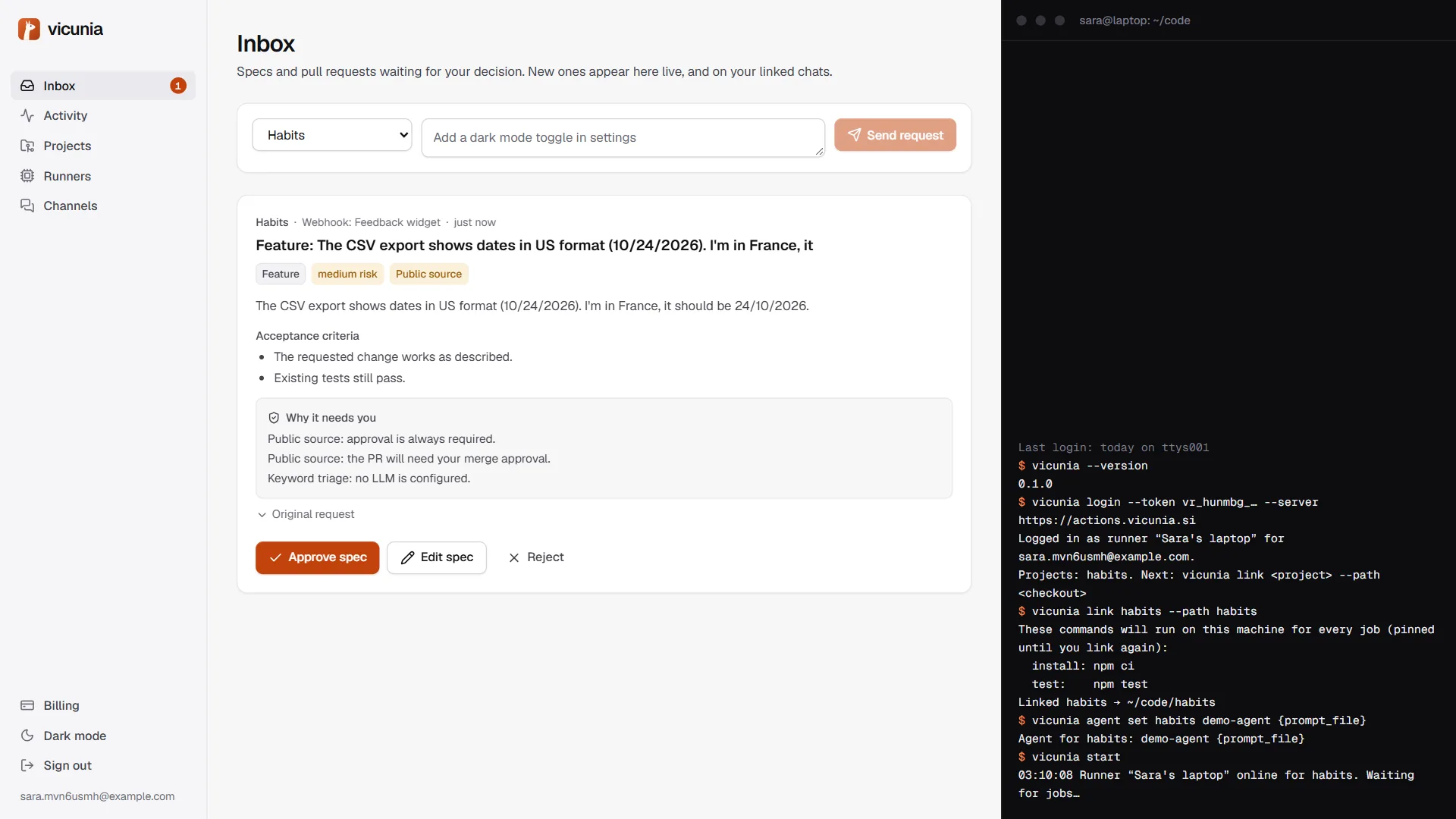This screenshot has width=1456, height=819.
Task: Click the Send request button
Action: [895, 135]
